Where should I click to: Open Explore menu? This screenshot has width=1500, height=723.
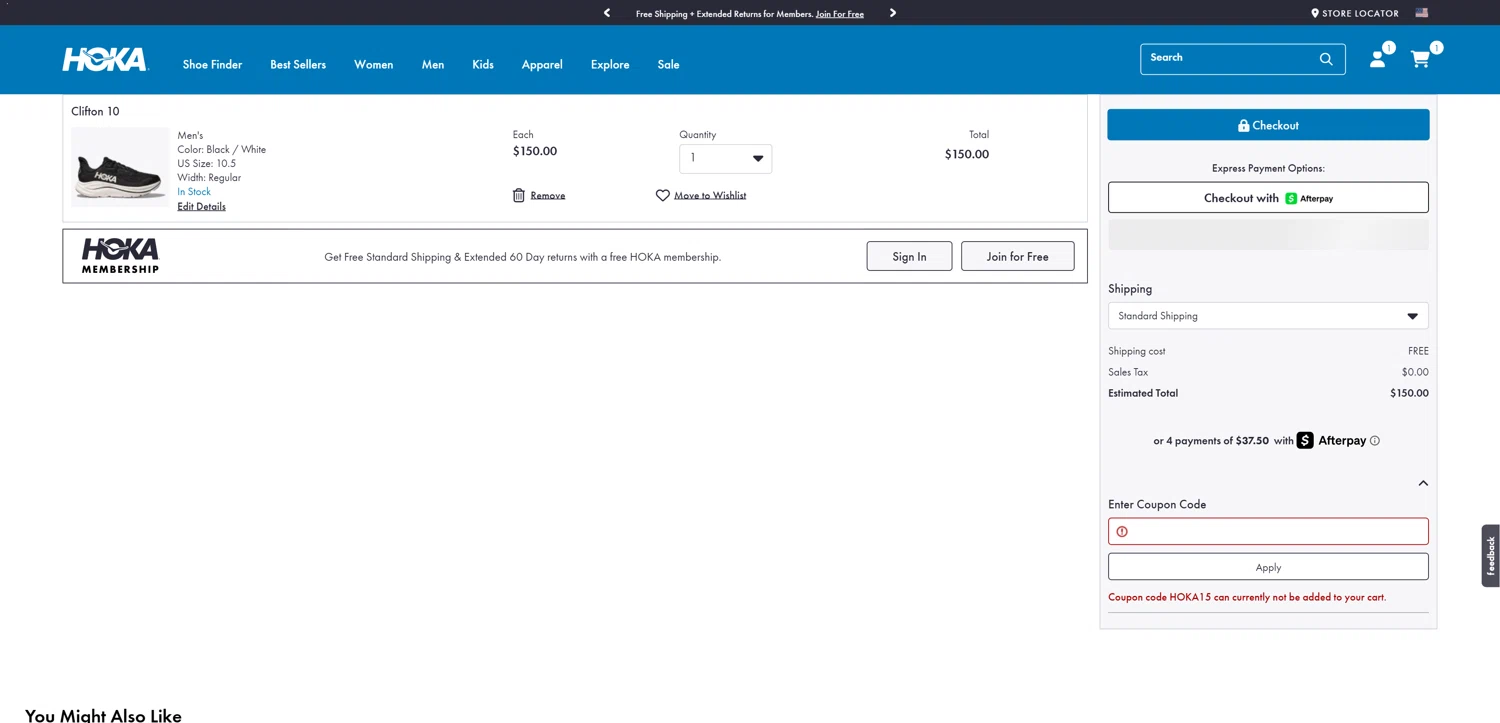pyautogui.click(x=610, y=64)
